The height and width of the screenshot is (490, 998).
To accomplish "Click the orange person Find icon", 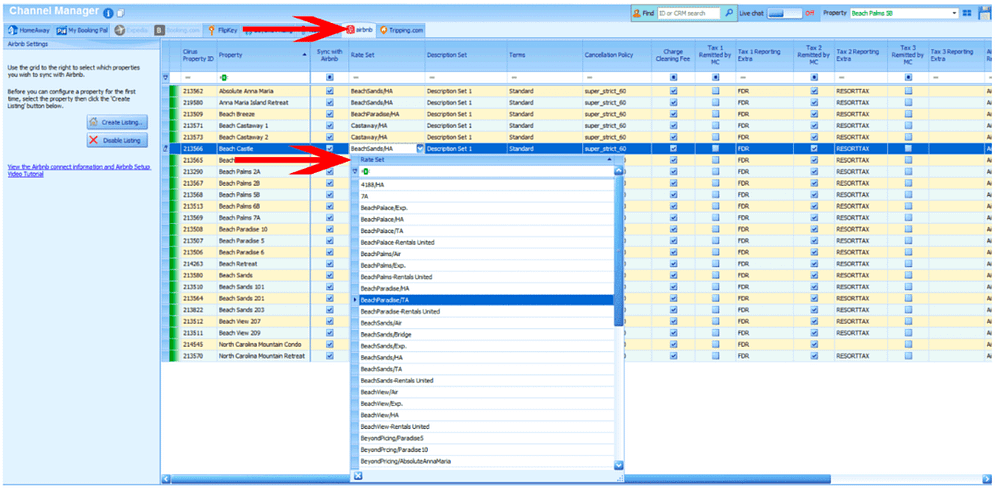I will 636,13.
